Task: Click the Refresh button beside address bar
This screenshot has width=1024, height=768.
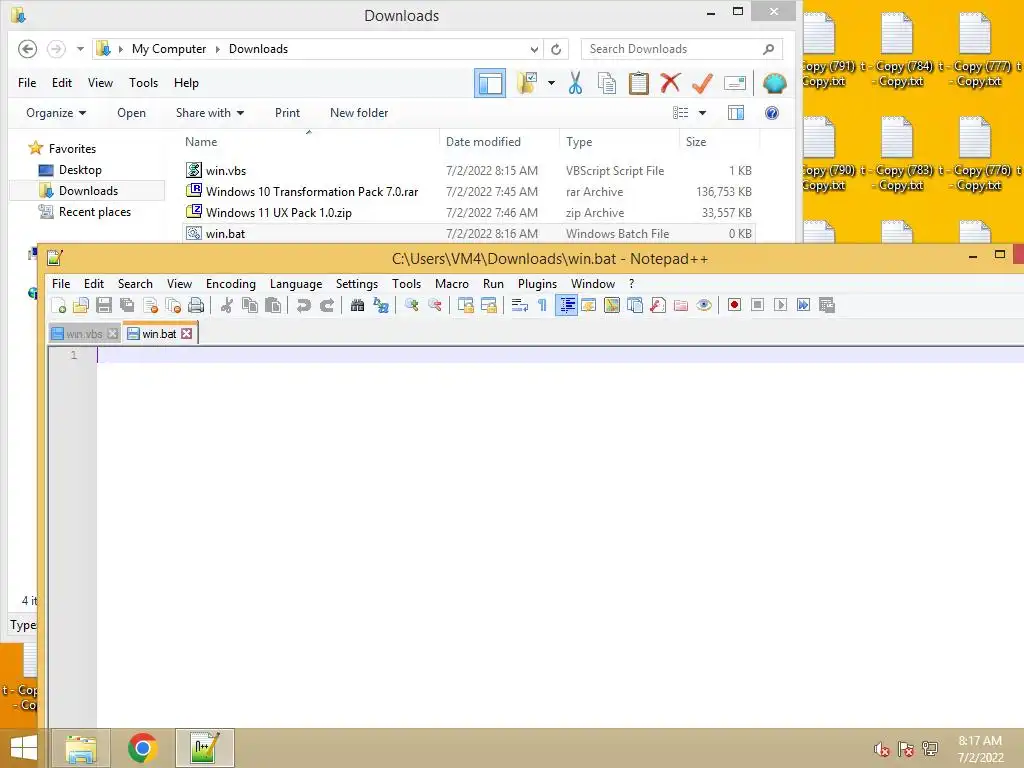Action: click(556, 49)
